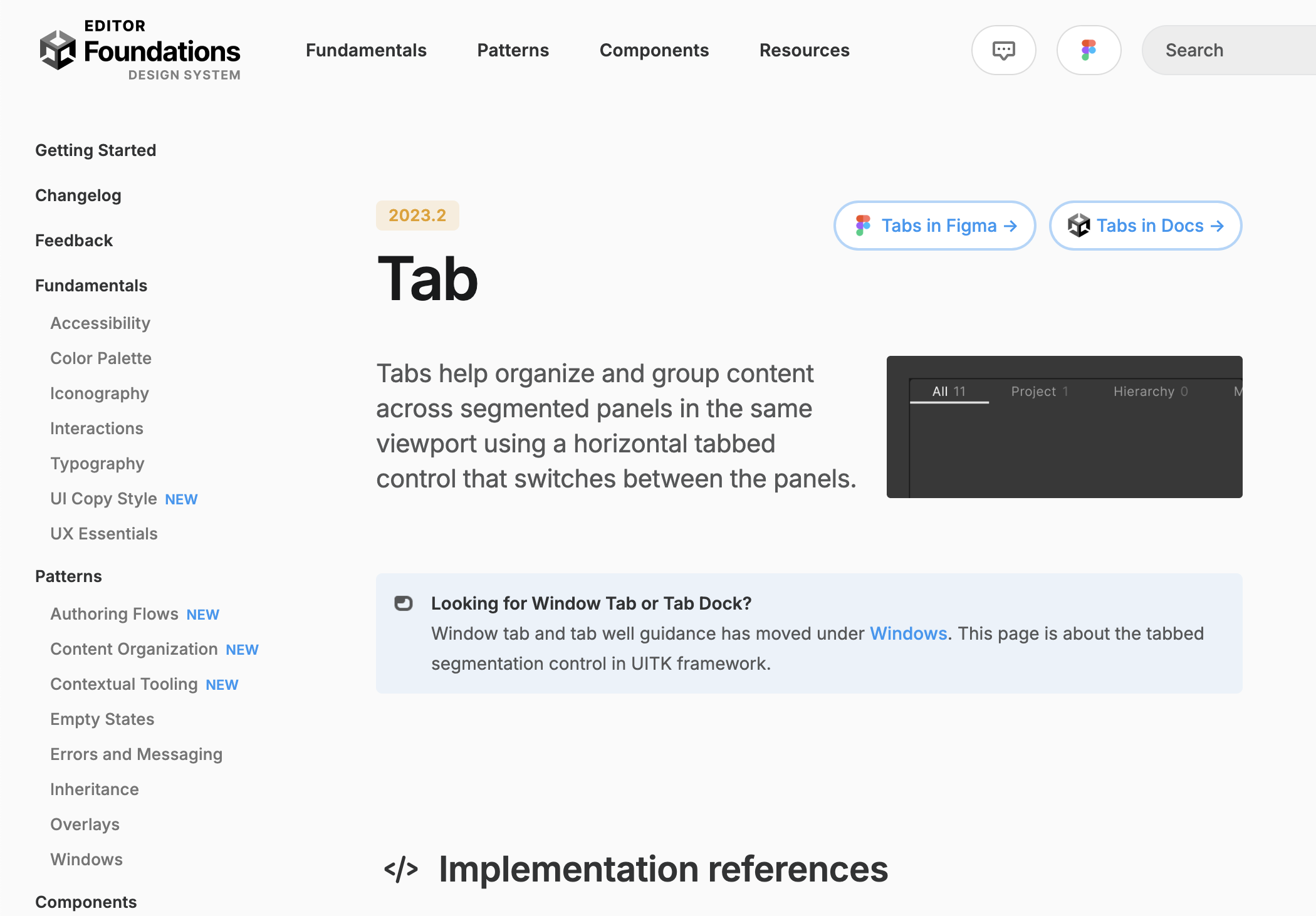Select the Project tab in preview image
The width and height of the screenshot is (1316, 916).
pos(1040,392)
